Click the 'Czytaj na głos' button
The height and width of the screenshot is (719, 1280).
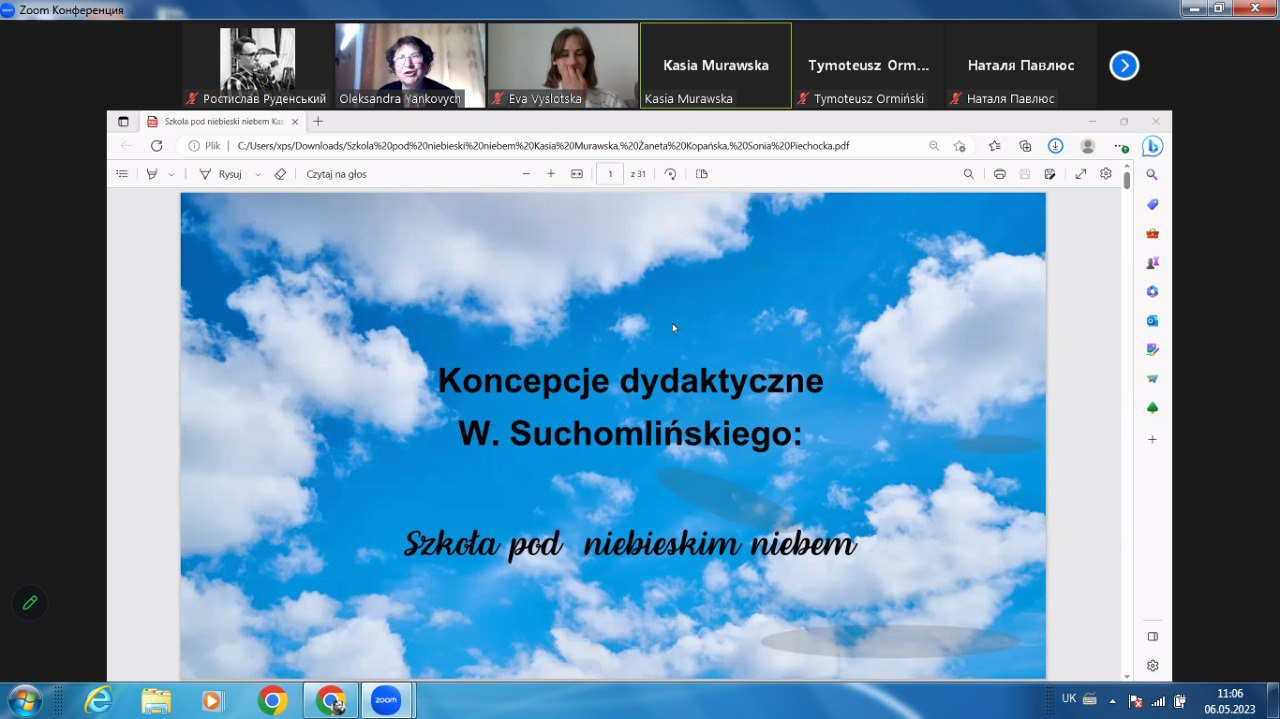pos(336,174)
